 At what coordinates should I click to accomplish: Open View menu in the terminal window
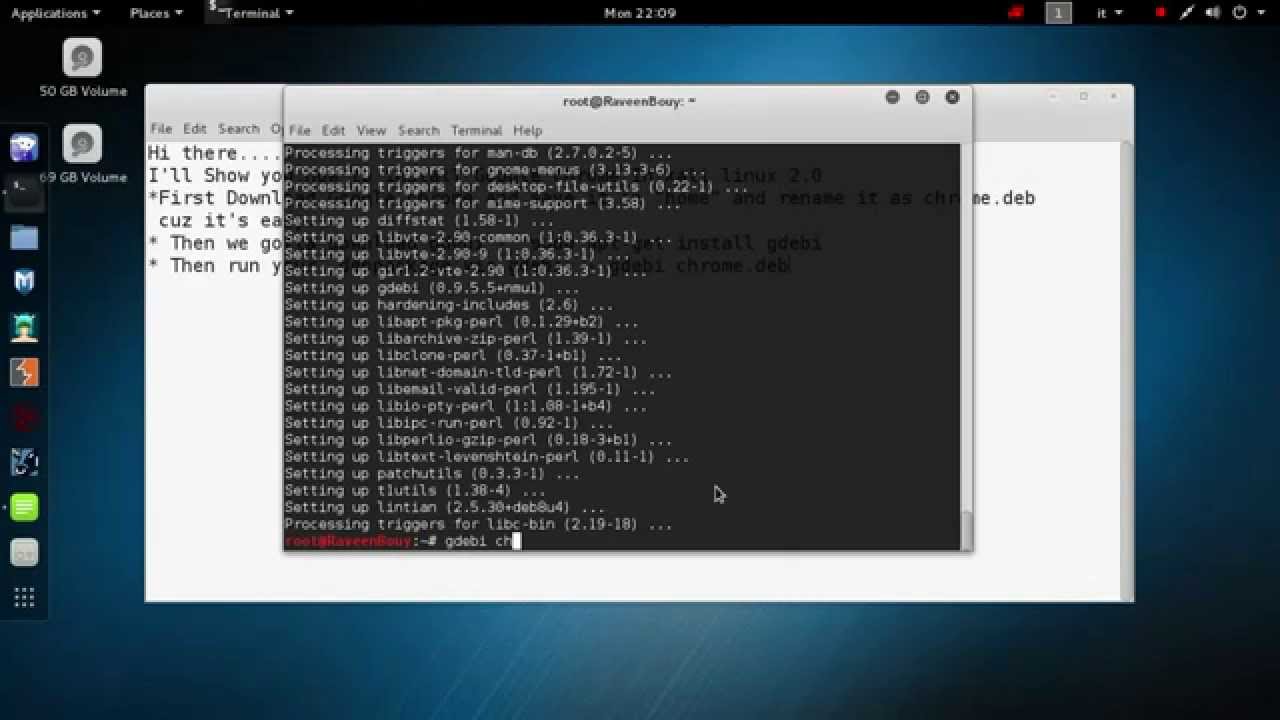point(371,130)
